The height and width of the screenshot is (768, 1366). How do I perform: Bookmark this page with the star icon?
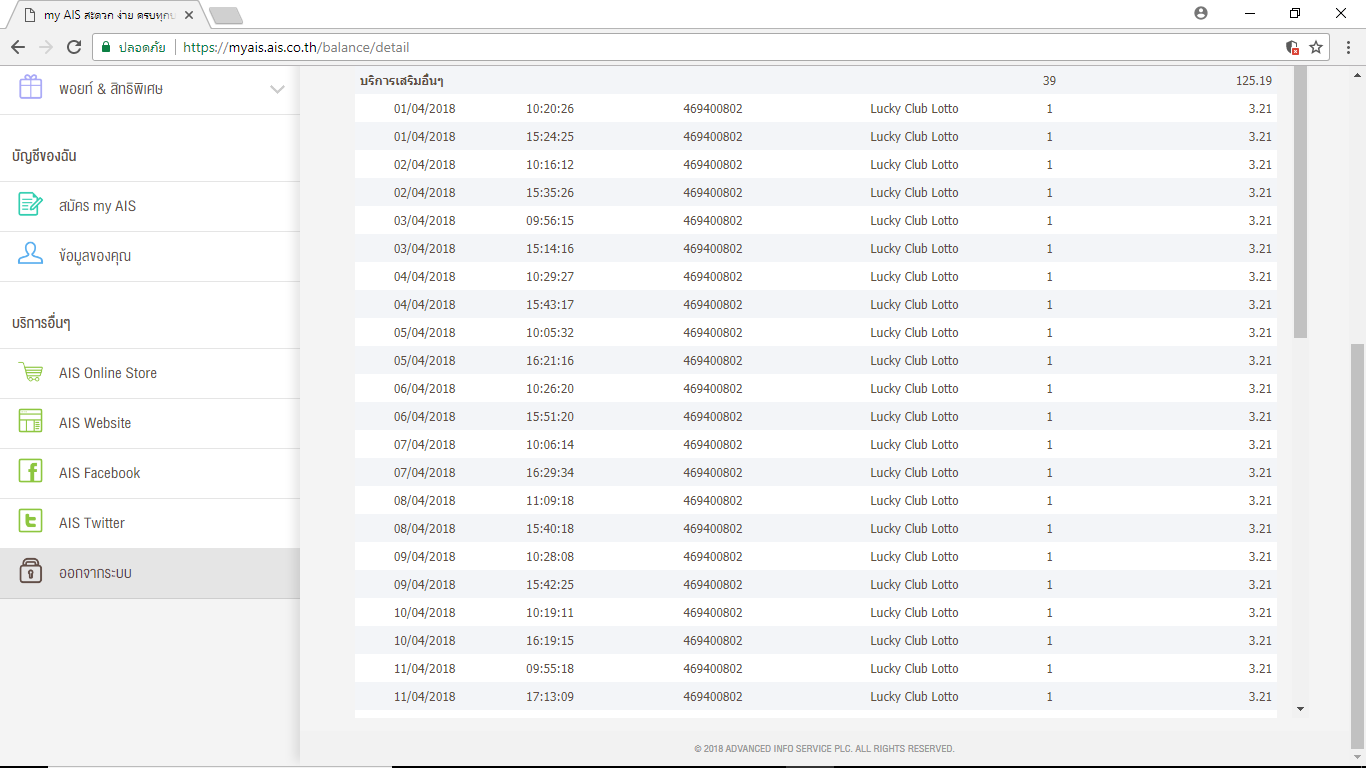pyautogui.click(x=1316, y=47)
